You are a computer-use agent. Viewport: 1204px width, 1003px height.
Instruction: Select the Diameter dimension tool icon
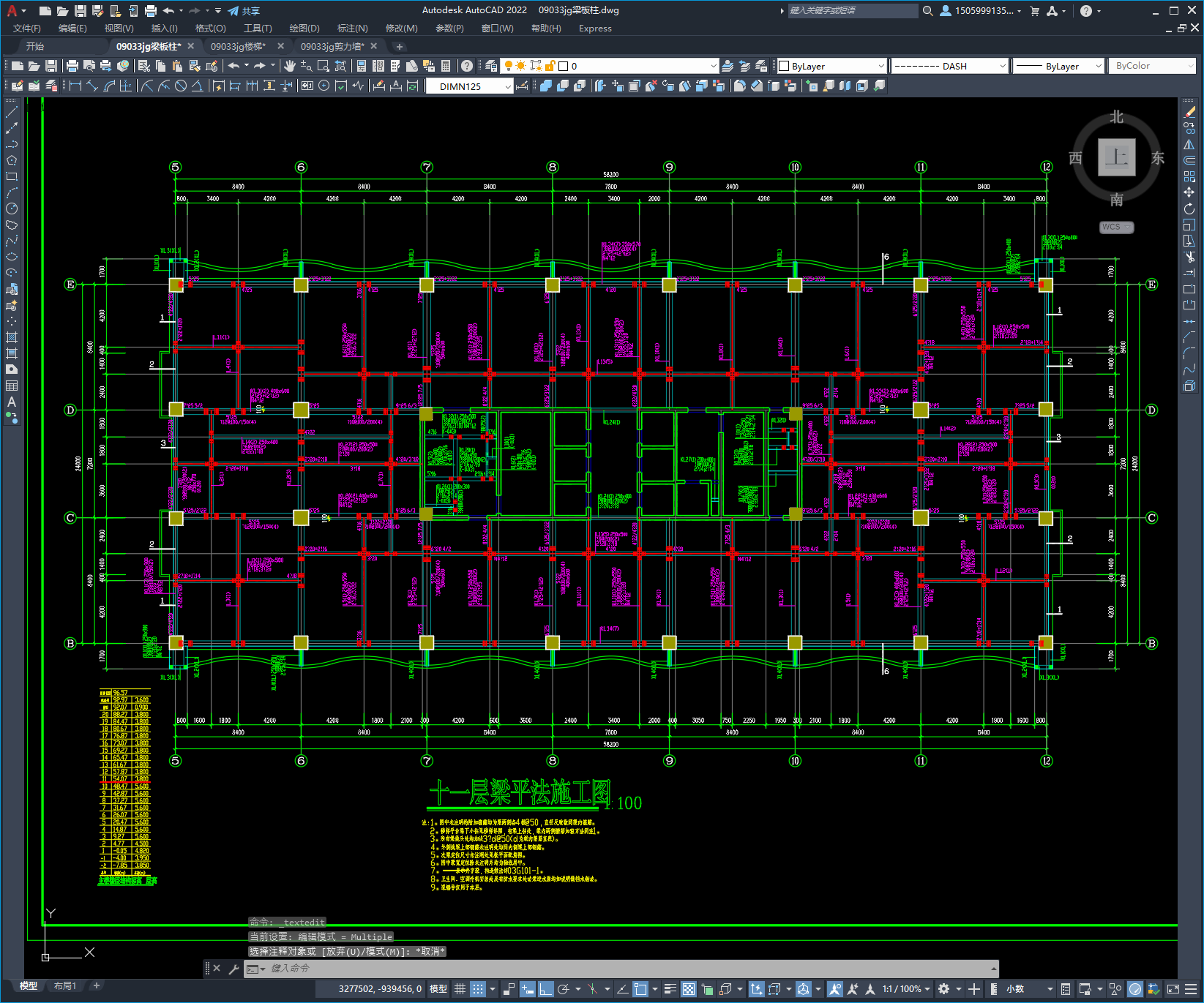(x=181, y=86)
